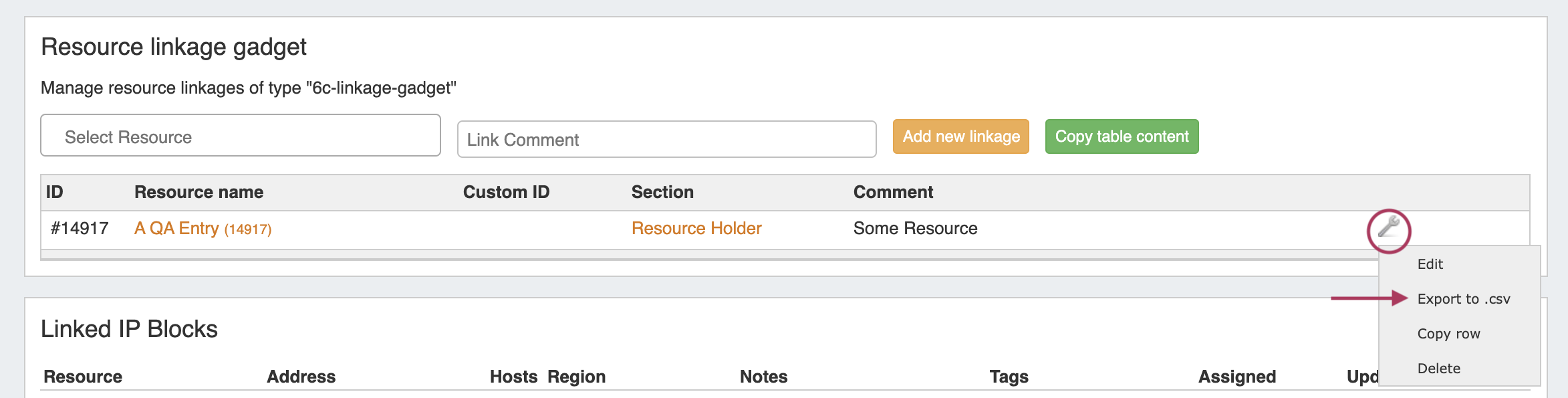The width and height of the screenshot is (1568, 398).
Task: Click the ID column header
Action: [55, 193]
